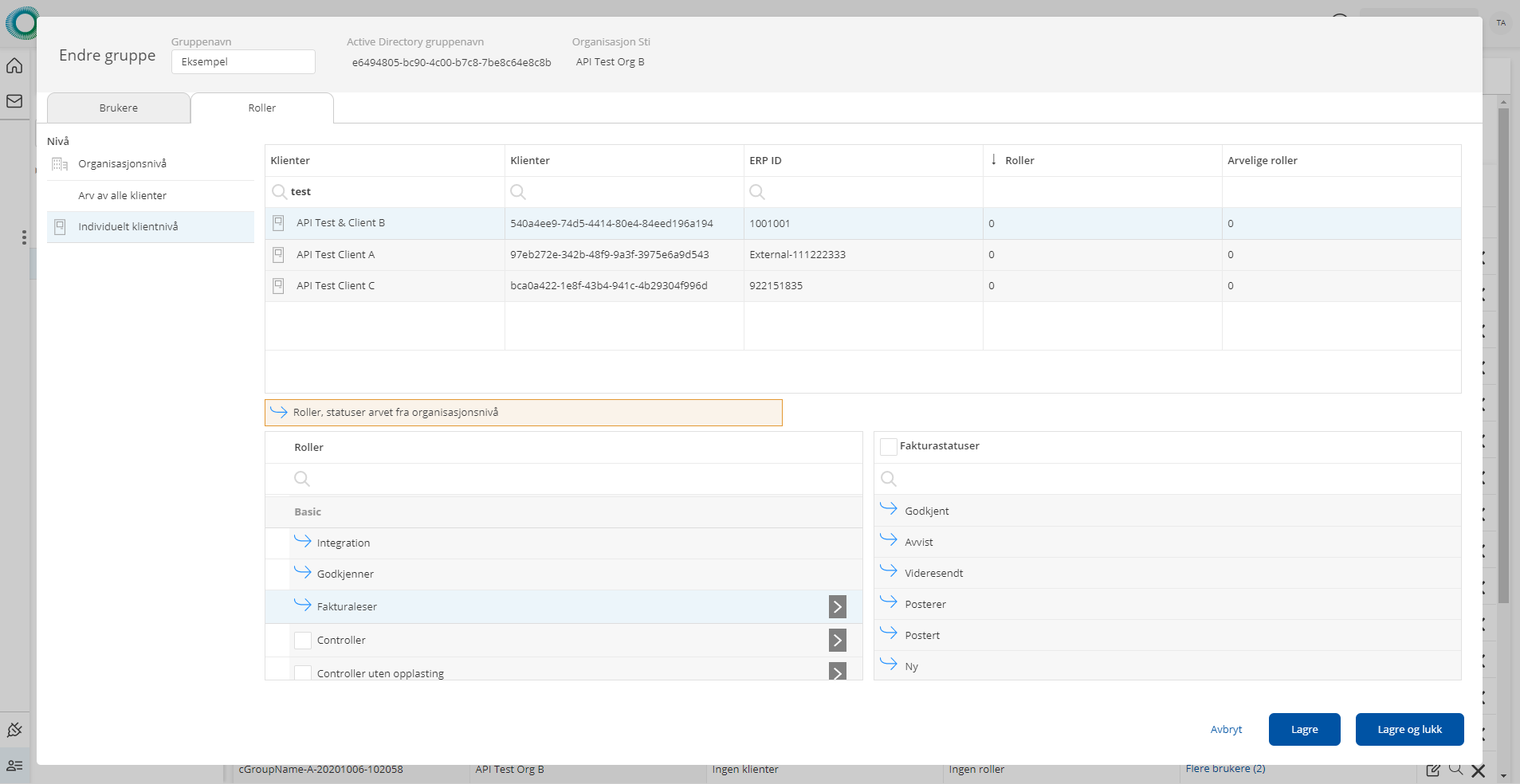Click the inherited arrow icon beside Godkjent
1520x784 pixels.
(x=889, y=508)
